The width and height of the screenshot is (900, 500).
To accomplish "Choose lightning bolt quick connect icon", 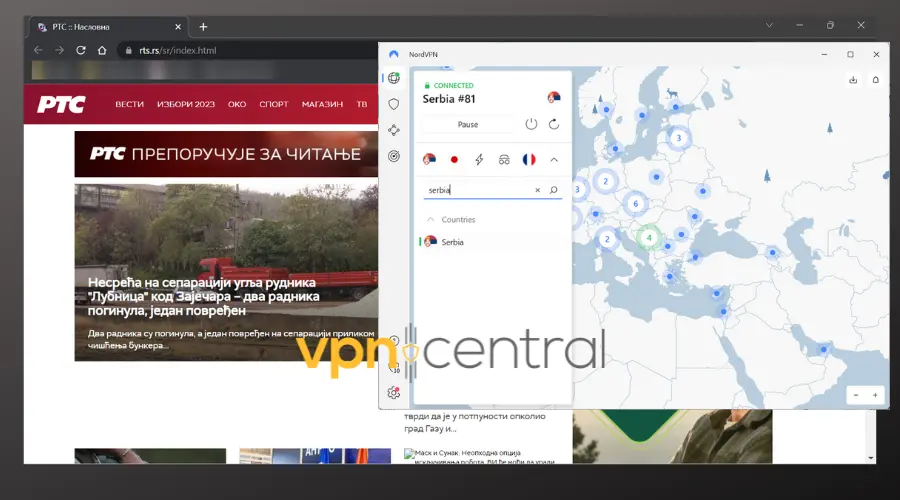I will tap(479, 160).
